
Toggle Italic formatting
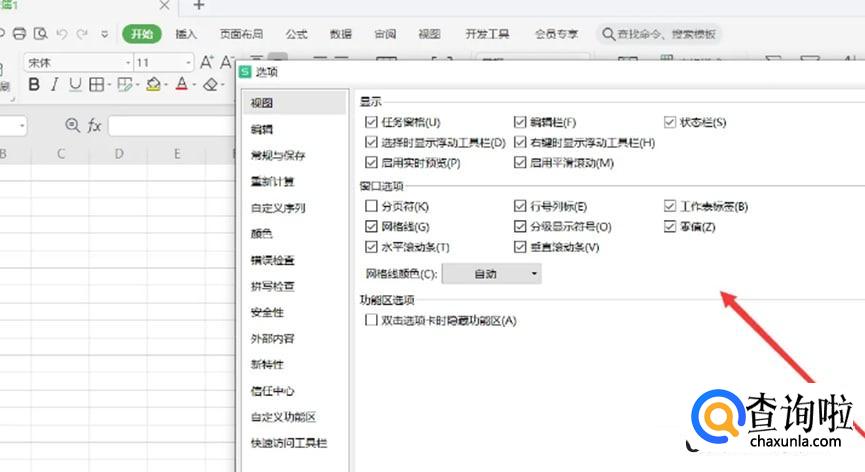pyautogui.click(x=54, y=84)
